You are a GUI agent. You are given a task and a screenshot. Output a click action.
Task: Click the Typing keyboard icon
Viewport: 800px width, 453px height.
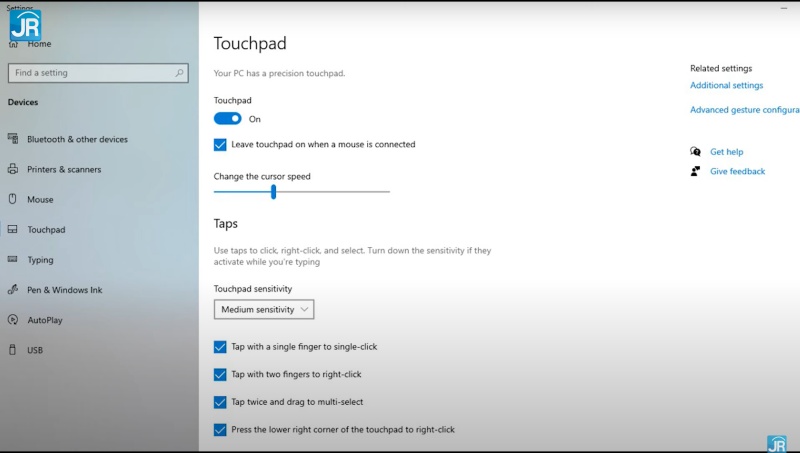[x=13, y=259]
